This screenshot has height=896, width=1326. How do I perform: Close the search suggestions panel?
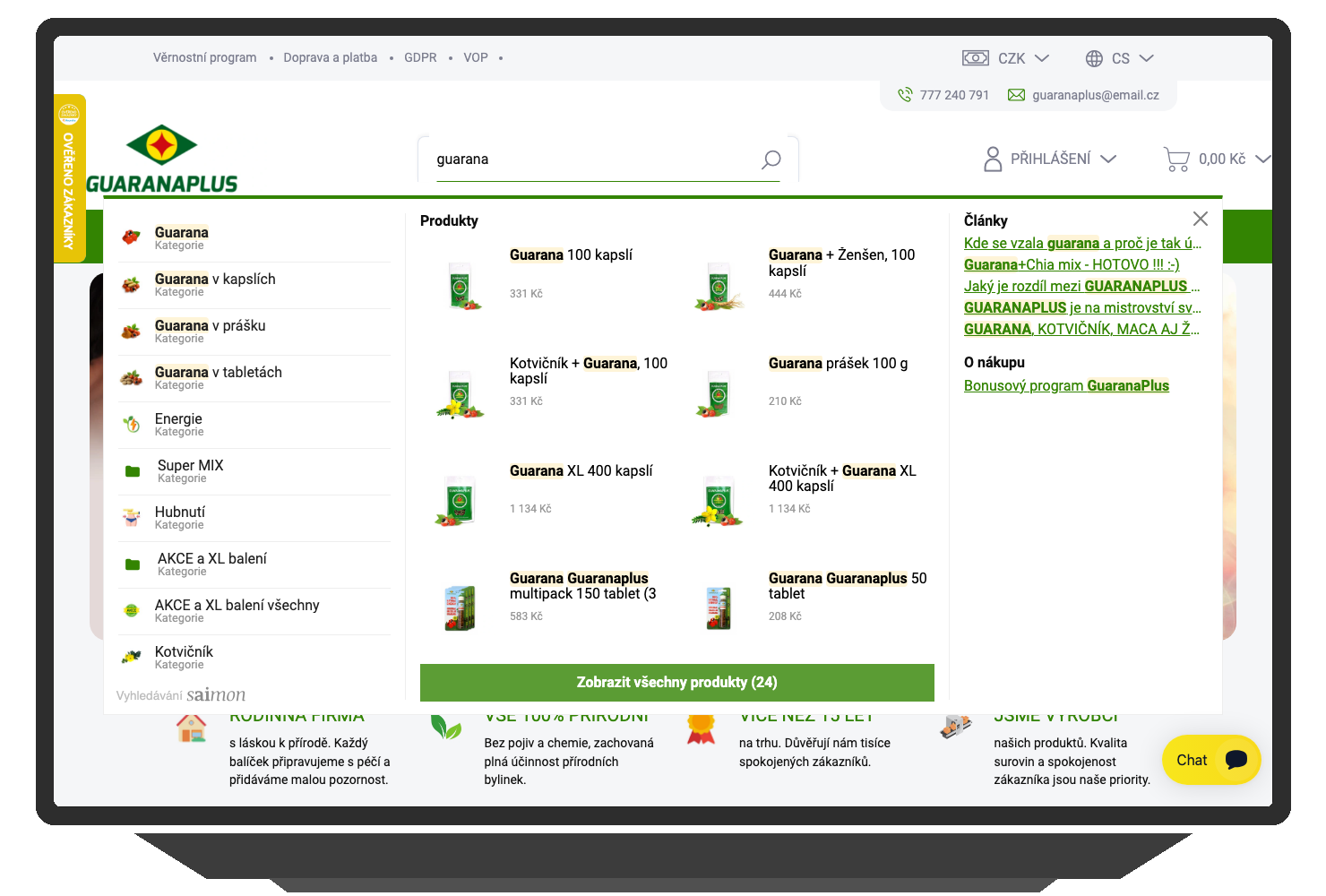[1200, 219]
